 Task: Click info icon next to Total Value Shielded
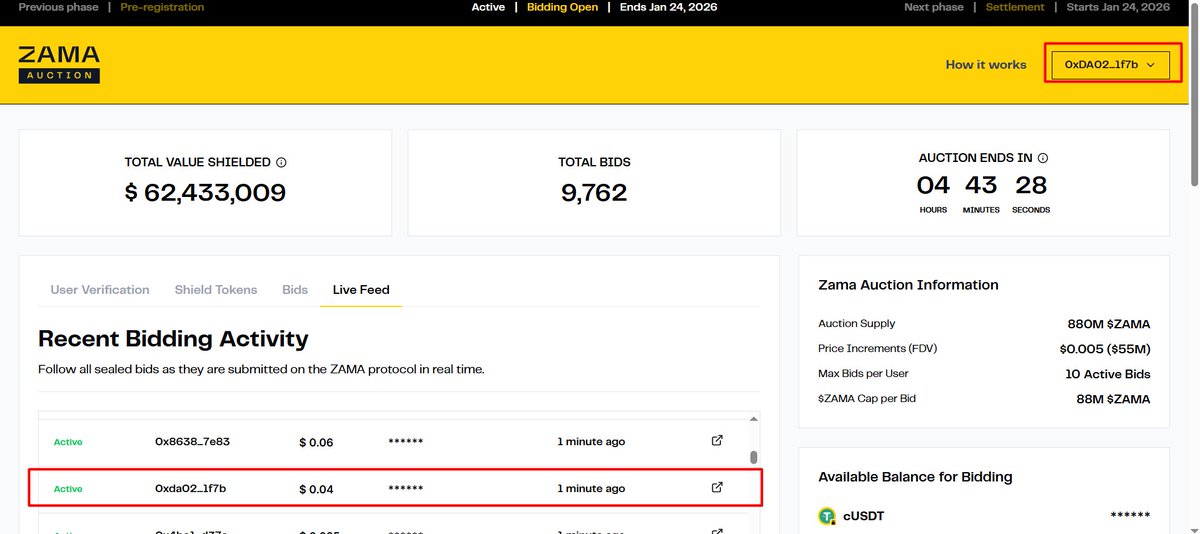tap(281, 162)
